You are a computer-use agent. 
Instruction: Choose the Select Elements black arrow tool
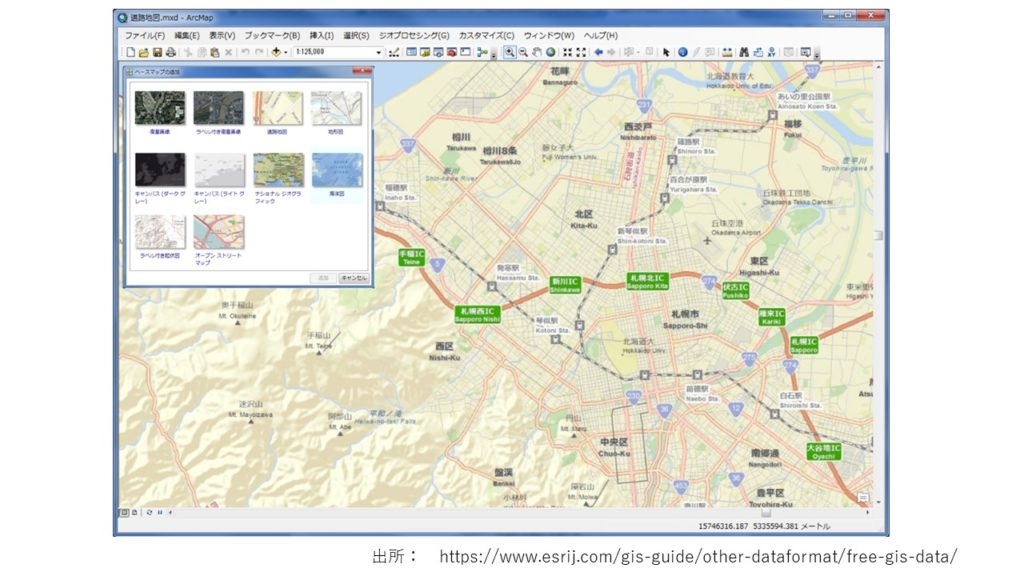(x=665, y=52)
